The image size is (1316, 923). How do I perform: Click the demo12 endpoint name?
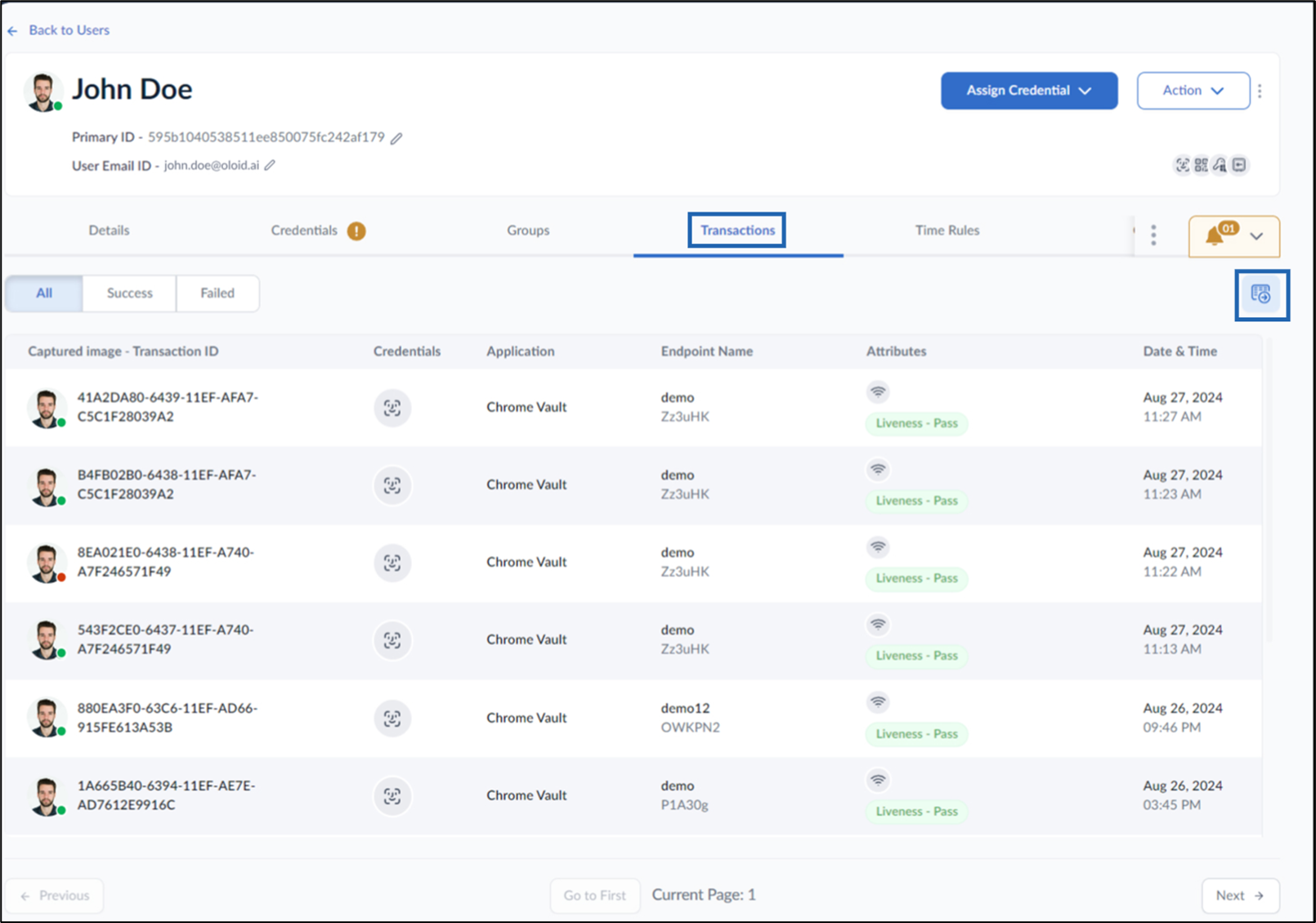pos(686,708)
